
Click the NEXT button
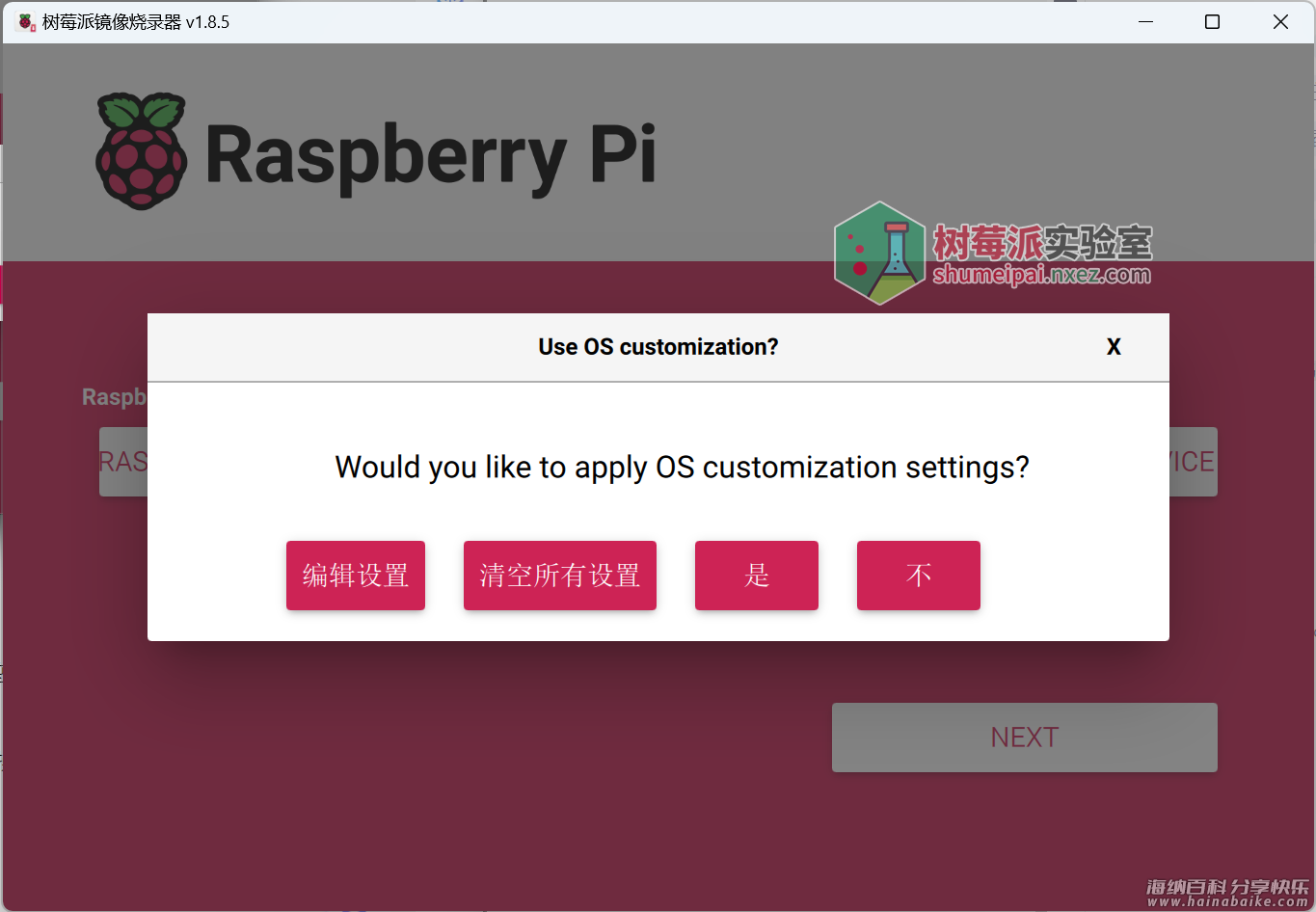pyautogui.click(x=1025, y=738)
